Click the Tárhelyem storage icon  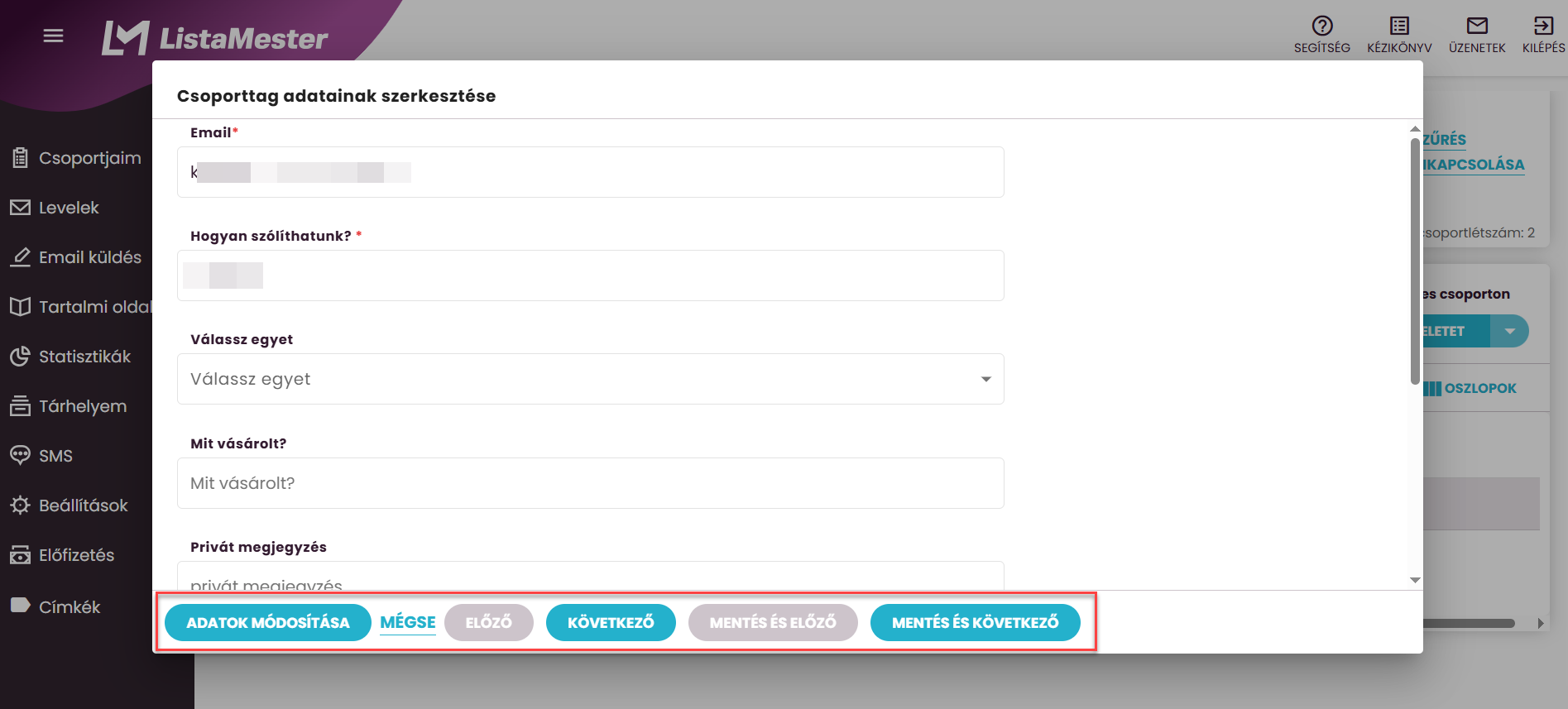tap(21, 406)
